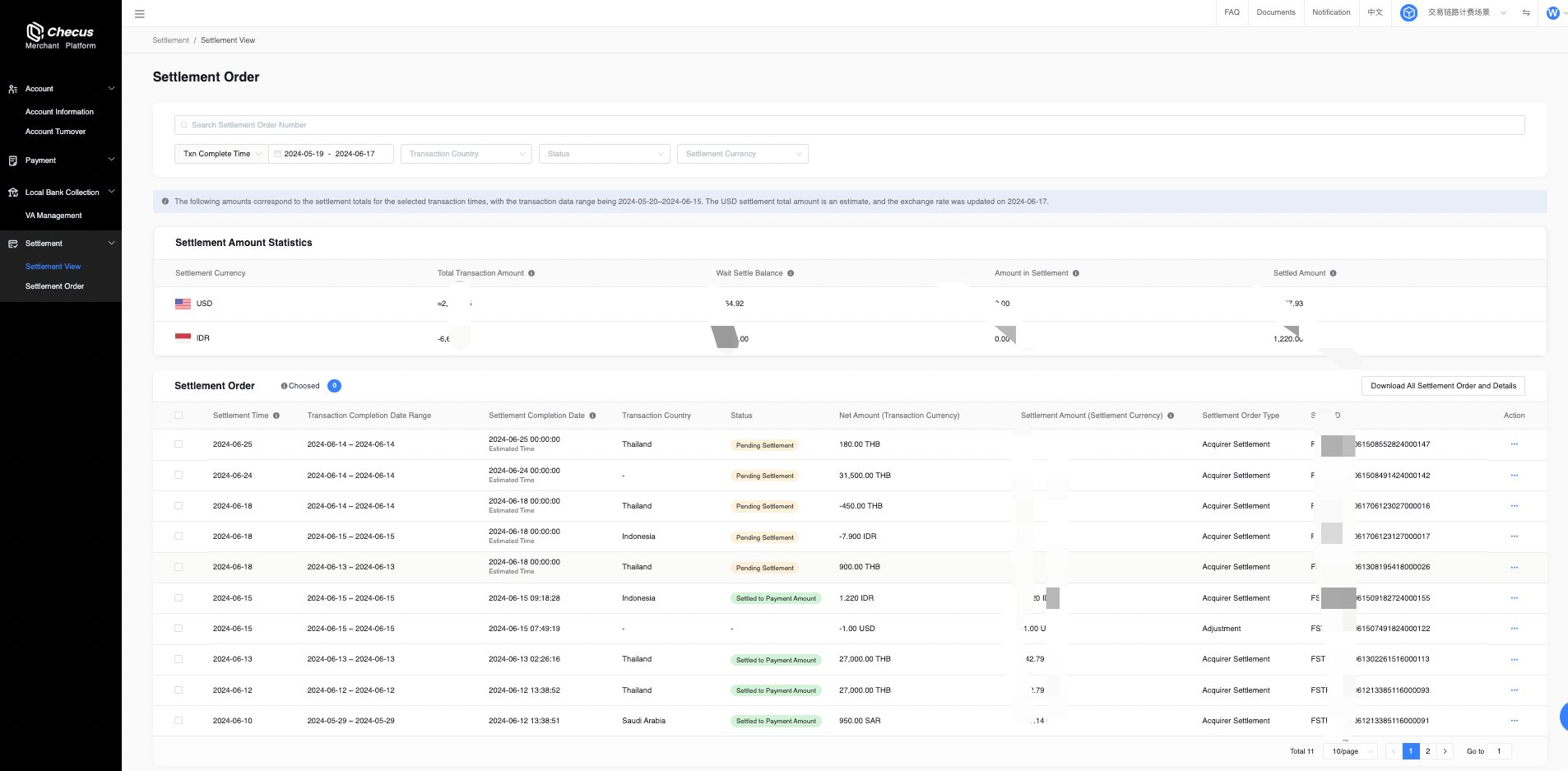
Task: Expand the Settlement Currency dropdown
Action: point(742,154)
